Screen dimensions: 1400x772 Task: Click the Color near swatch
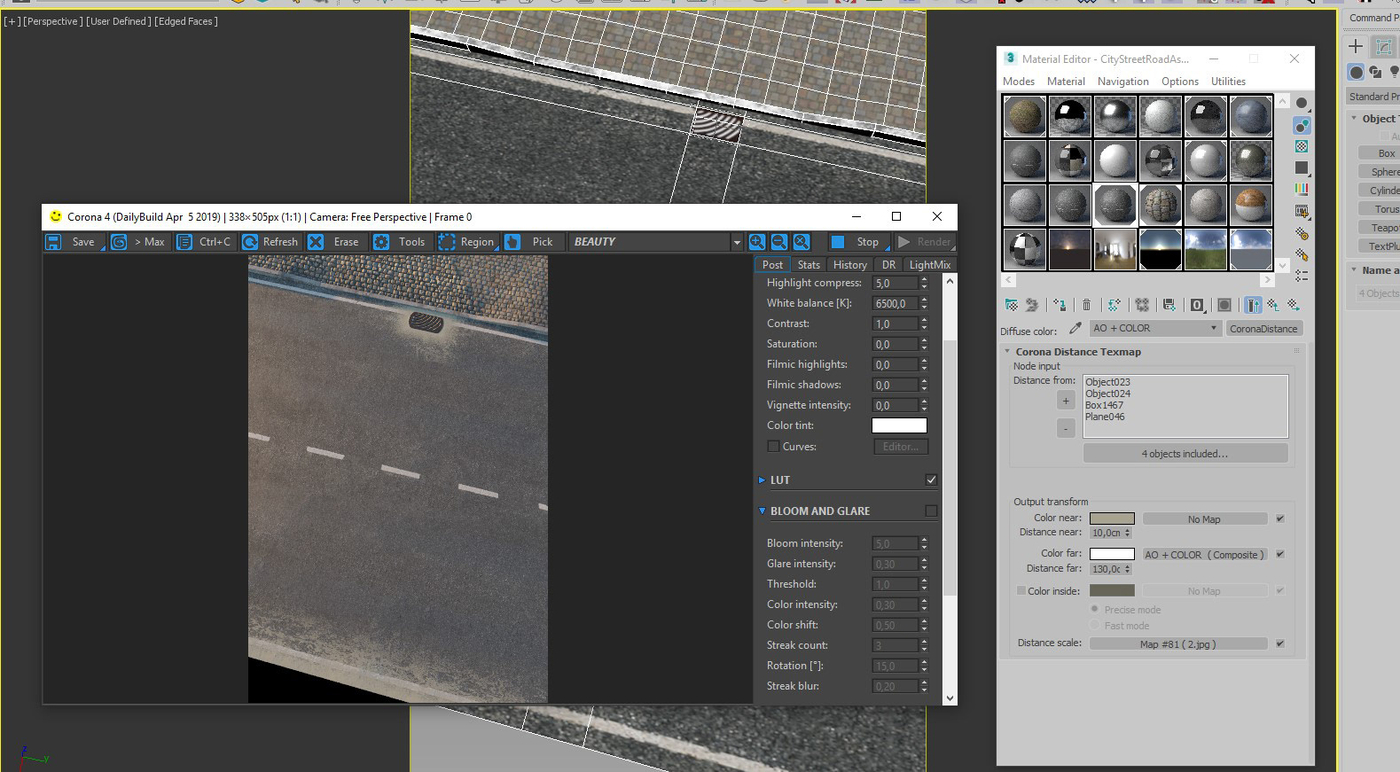point(1112,519)
